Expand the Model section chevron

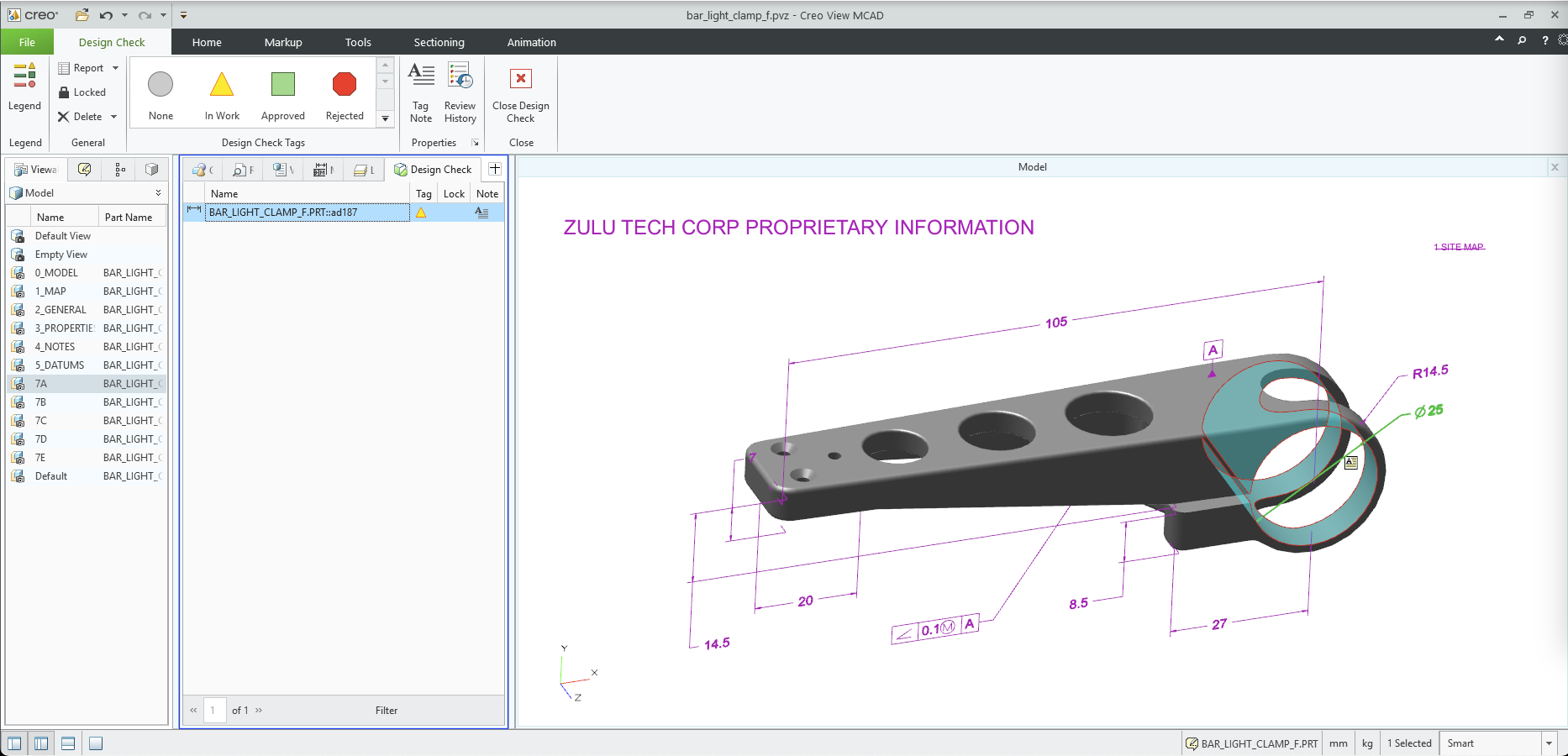click(x=158, y=193)
